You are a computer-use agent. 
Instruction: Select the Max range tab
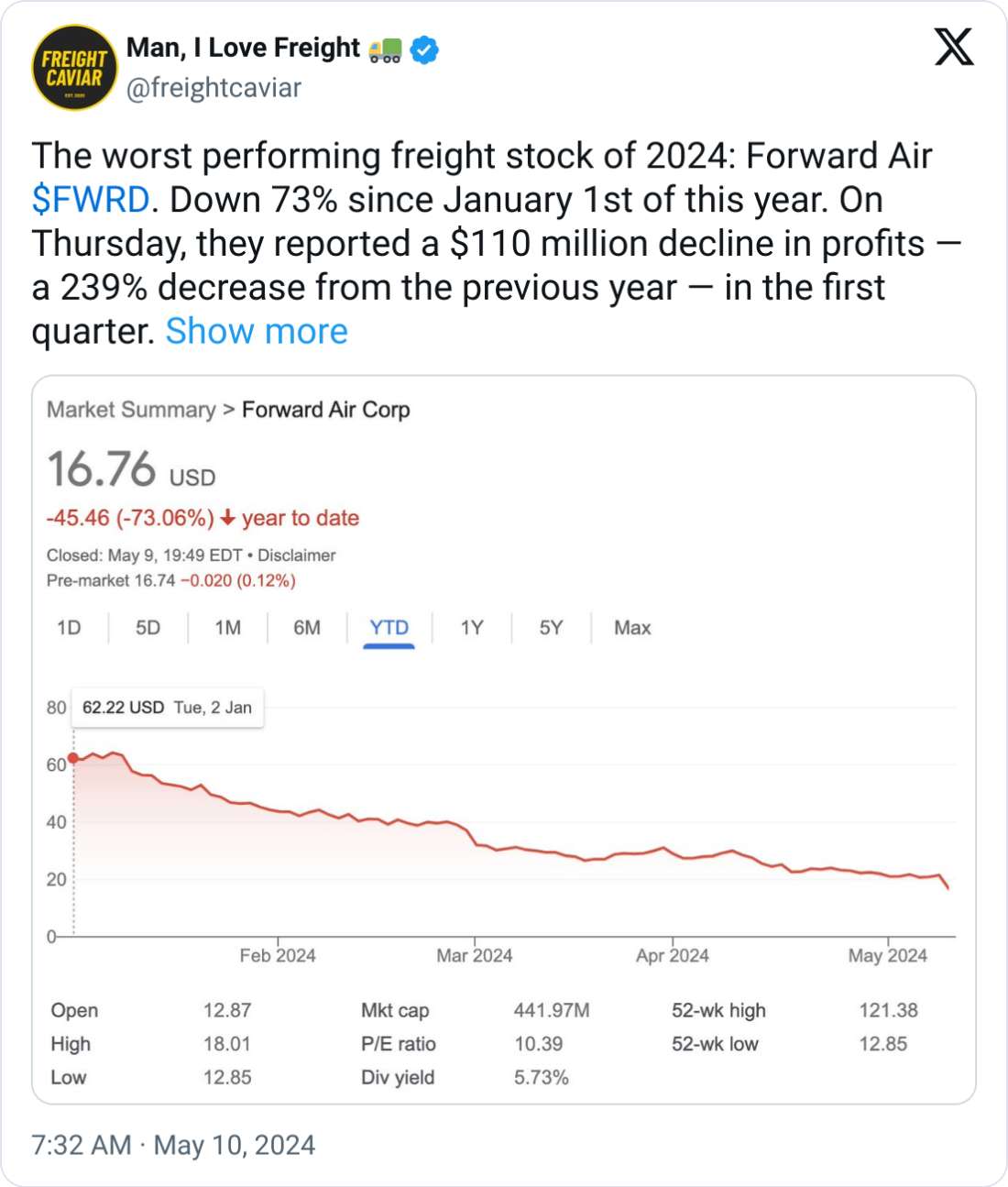(x=632, y=628)
